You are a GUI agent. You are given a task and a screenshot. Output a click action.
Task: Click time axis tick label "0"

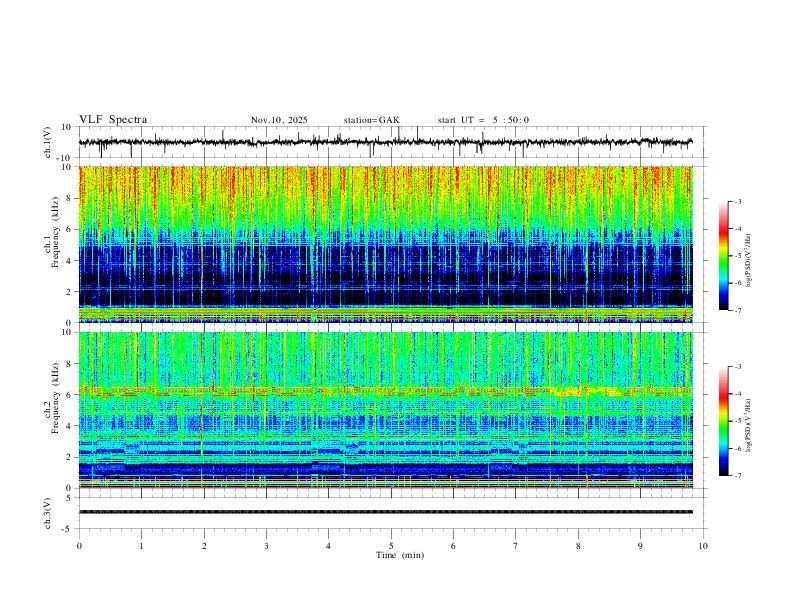tap(79, 546)
